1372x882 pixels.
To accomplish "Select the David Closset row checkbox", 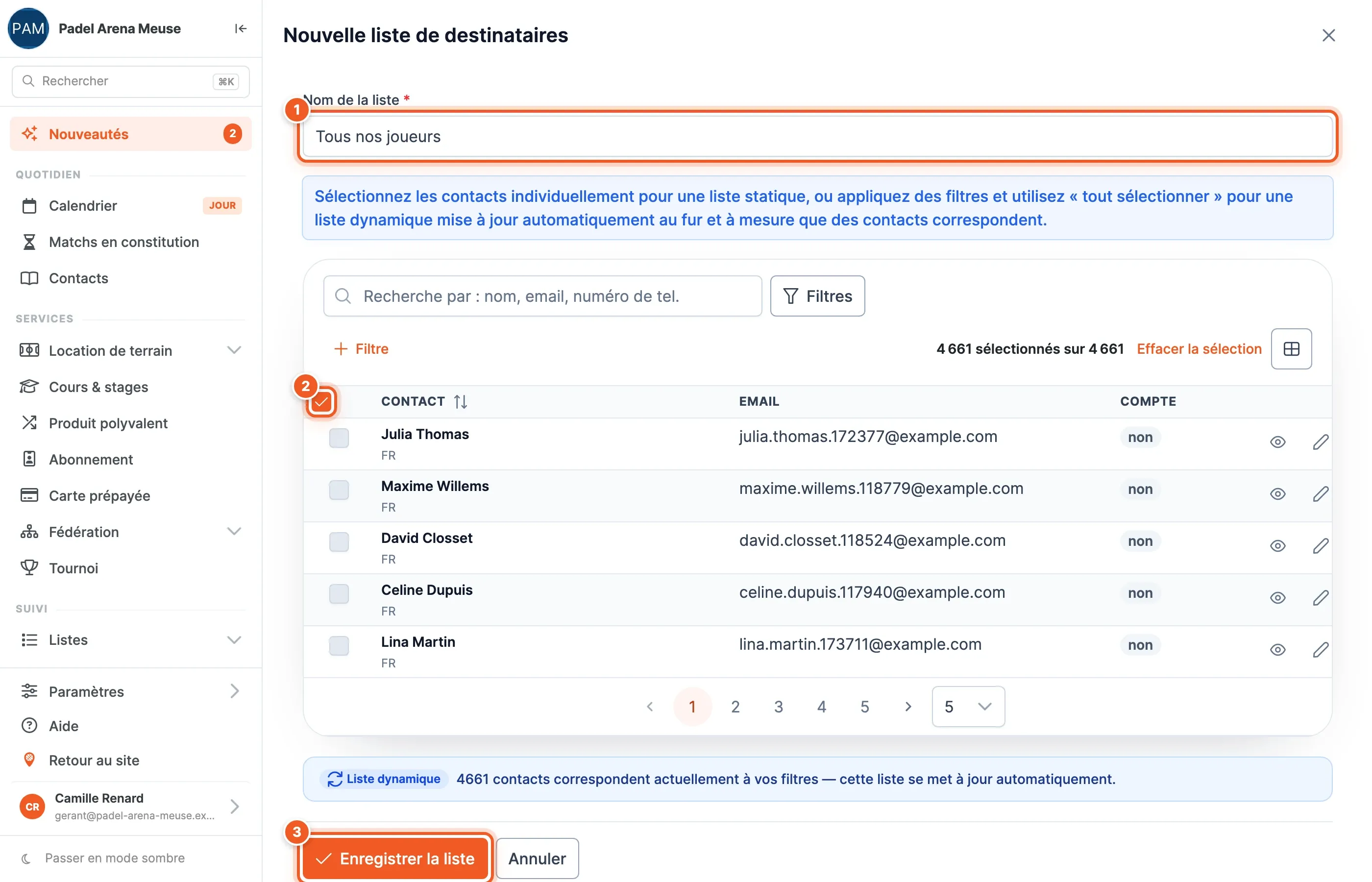I will pyautogui.click(x=339, y=542).
